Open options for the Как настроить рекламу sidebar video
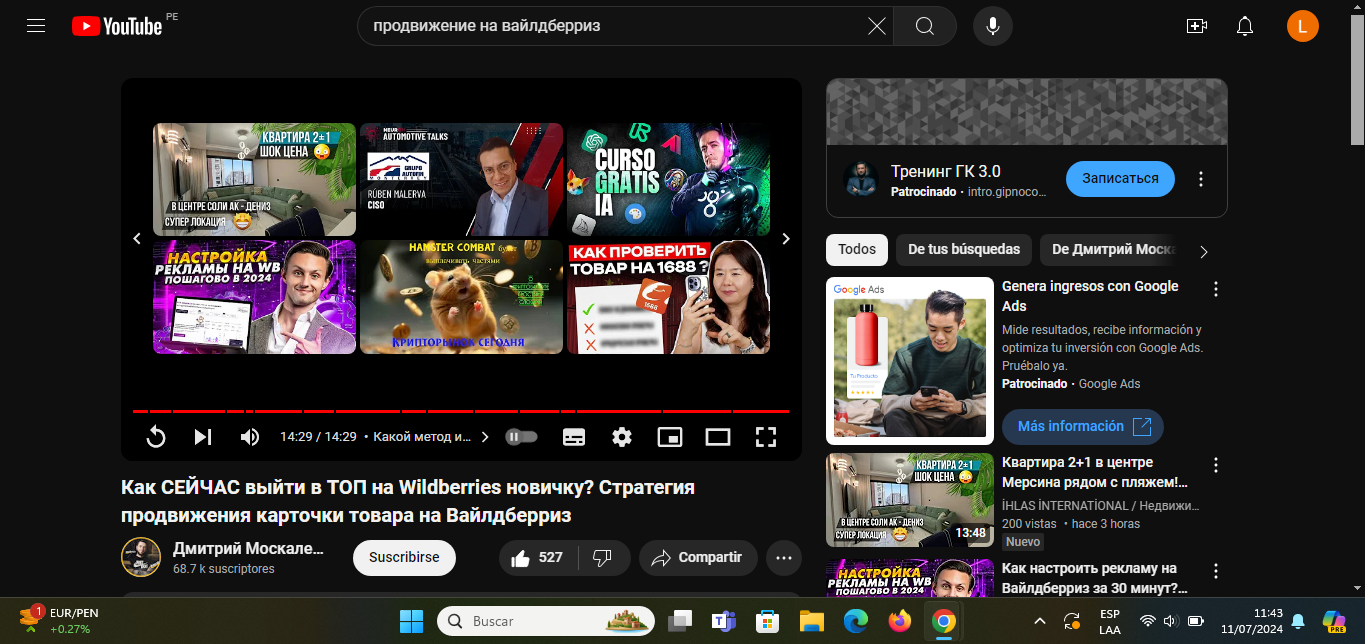 point(1216,571)
